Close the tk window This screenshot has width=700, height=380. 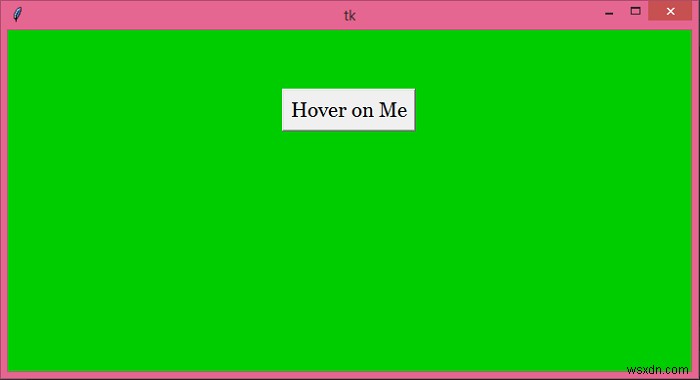click(671, 11)
